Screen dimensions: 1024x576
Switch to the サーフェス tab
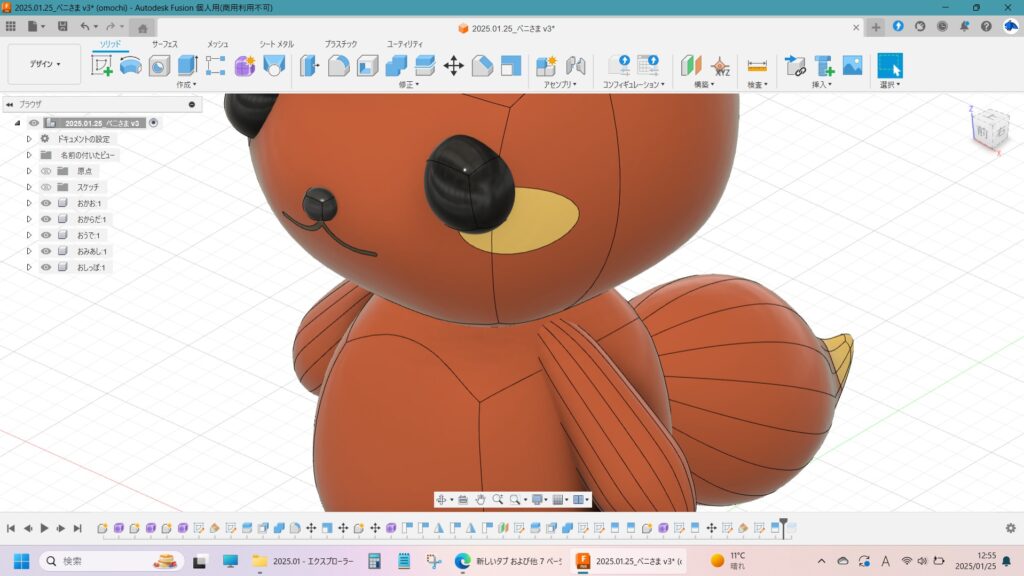pyautogui.click(x=165, y=44)
